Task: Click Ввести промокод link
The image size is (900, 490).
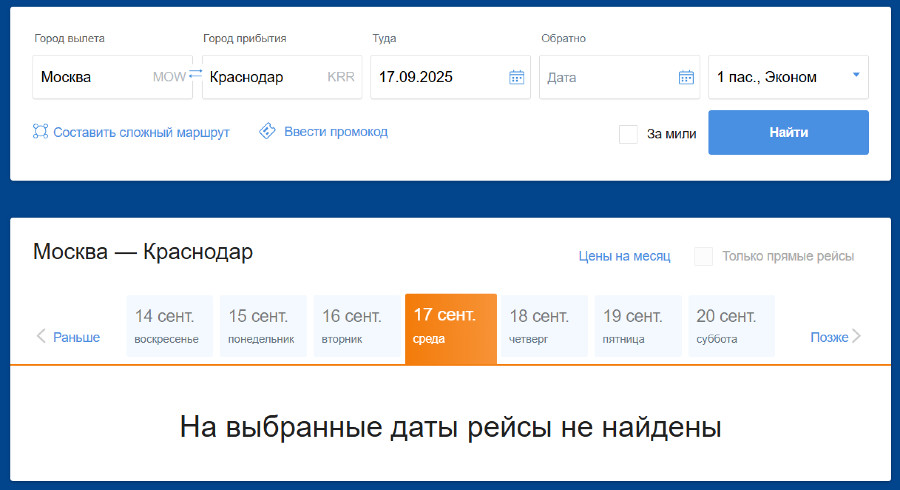Action: [x=335, y=131]
